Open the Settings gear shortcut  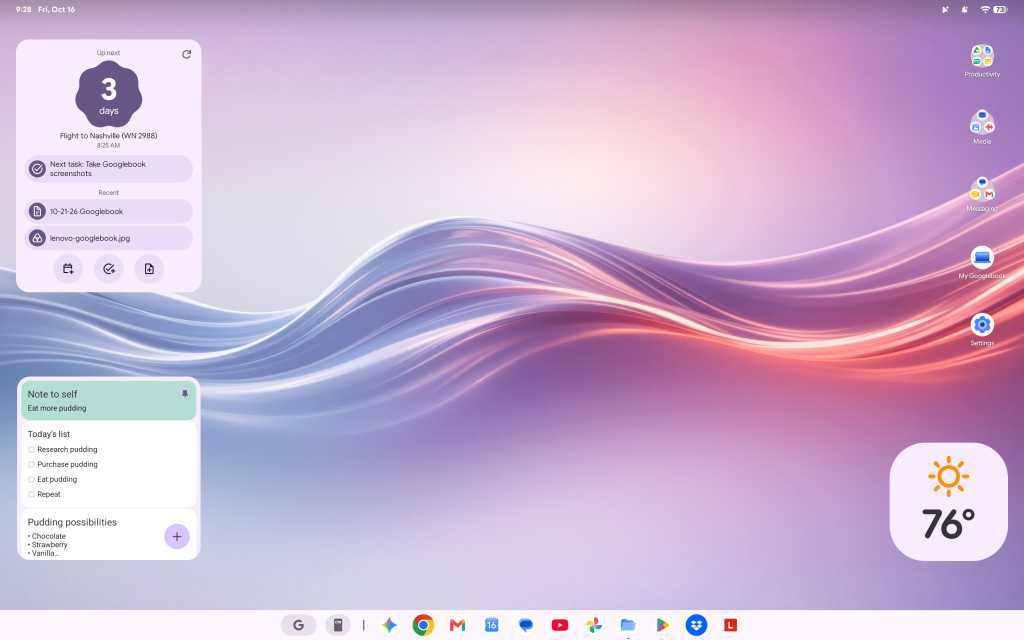click(x=982, y=325)
